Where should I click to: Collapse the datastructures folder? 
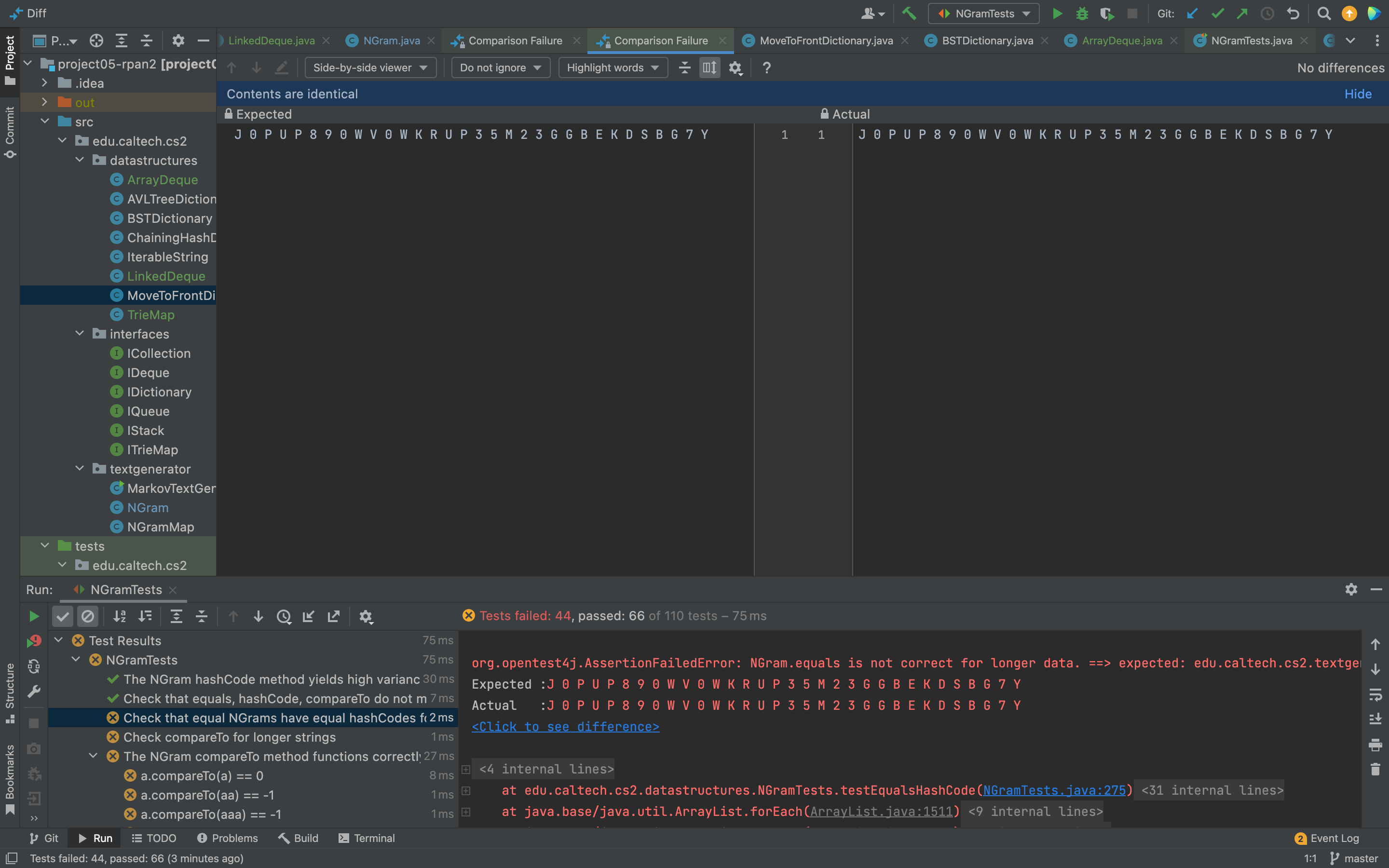coord(80,160)
